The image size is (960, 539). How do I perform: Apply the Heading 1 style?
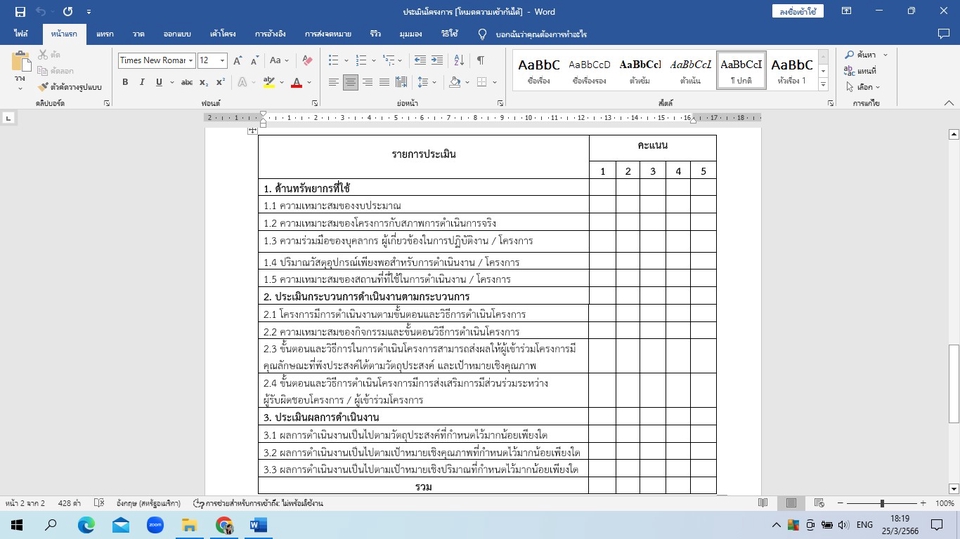[792, 70]
